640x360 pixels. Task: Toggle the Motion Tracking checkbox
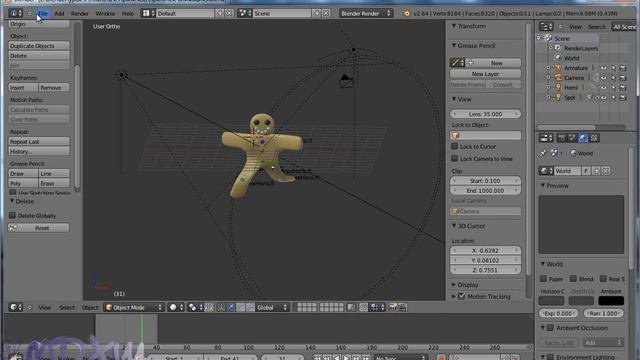point(462,296)
